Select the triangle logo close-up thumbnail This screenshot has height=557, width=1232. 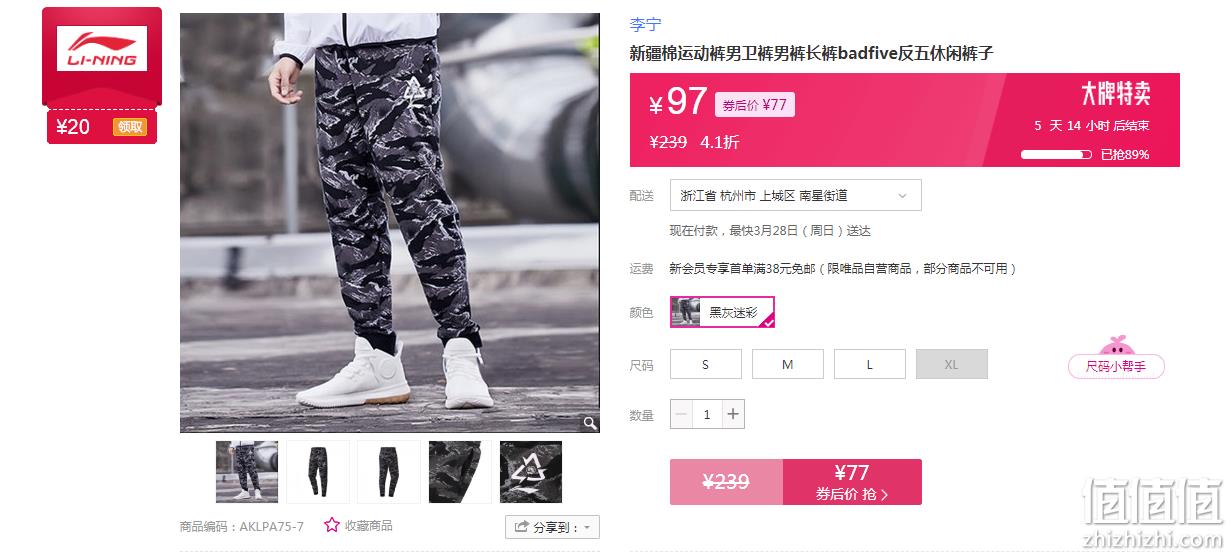click(x=531, y=472)
